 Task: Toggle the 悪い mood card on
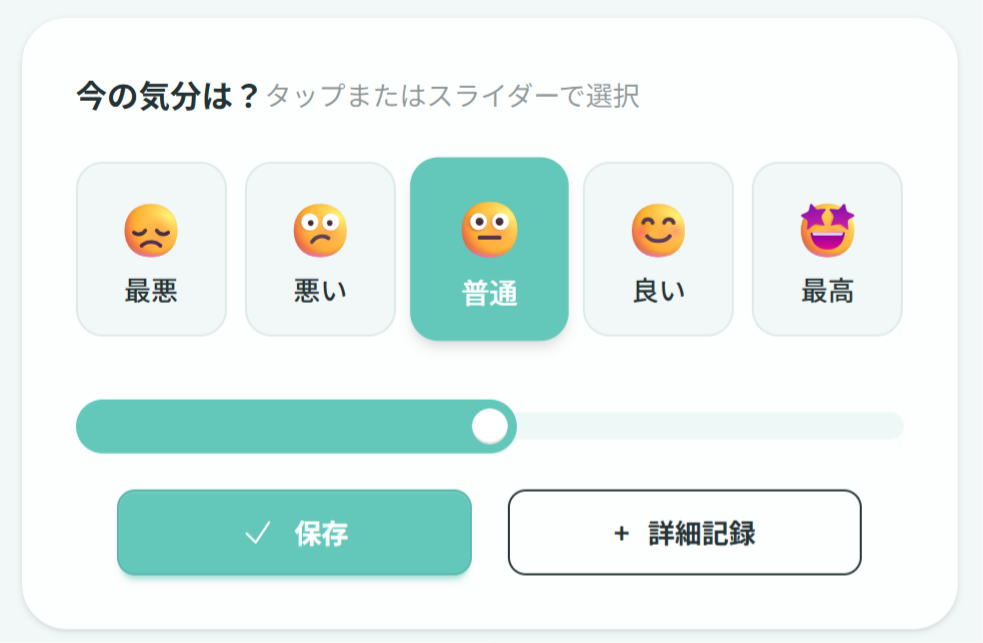click(319, 247)
